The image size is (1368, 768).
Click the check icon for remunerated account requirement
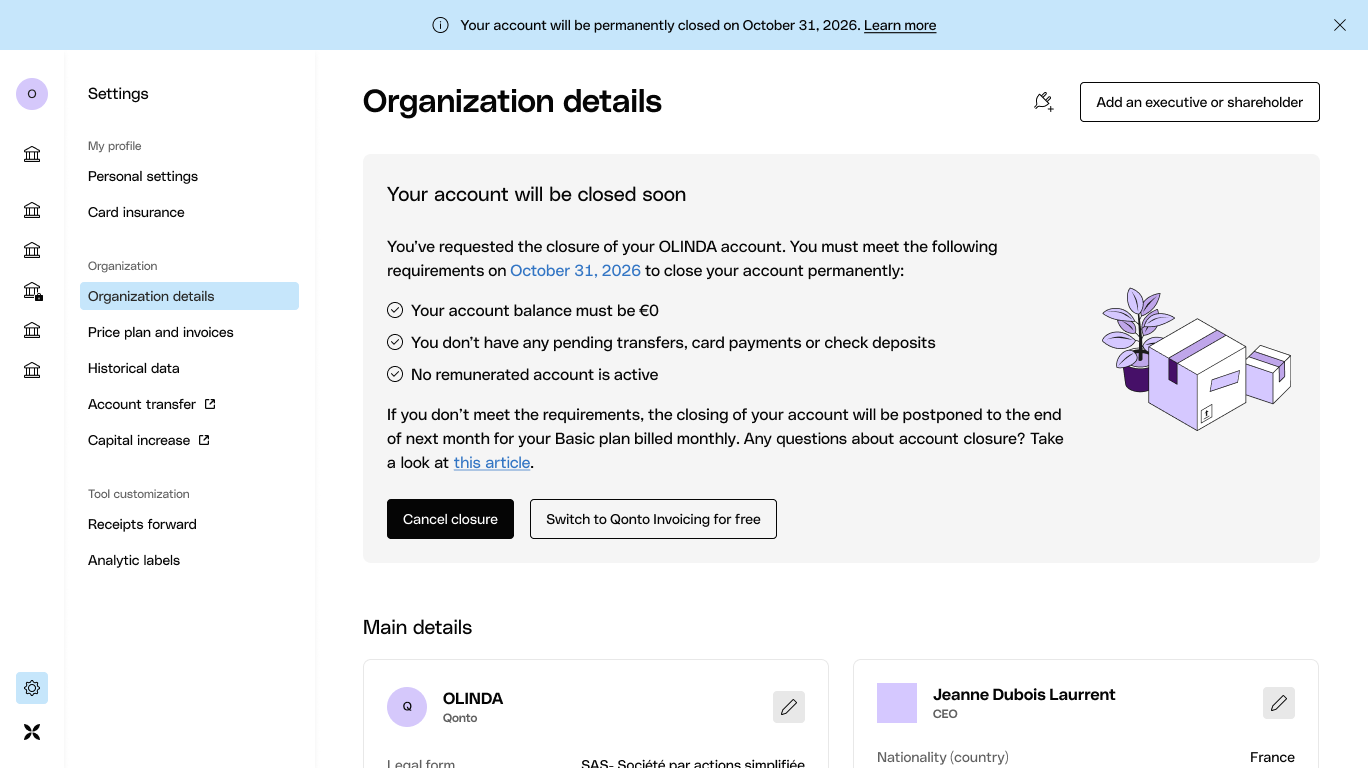coord(395,374)
